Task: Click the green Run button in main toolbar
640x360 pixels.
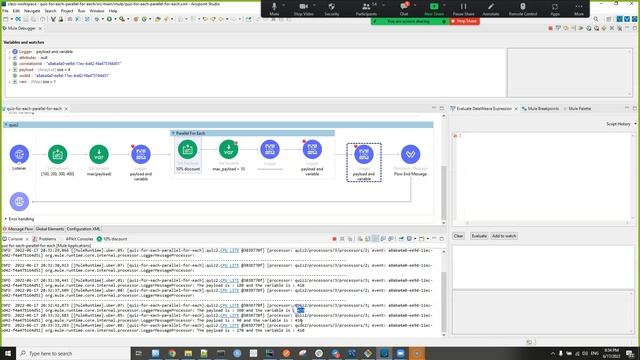Action: pos(109,19)
